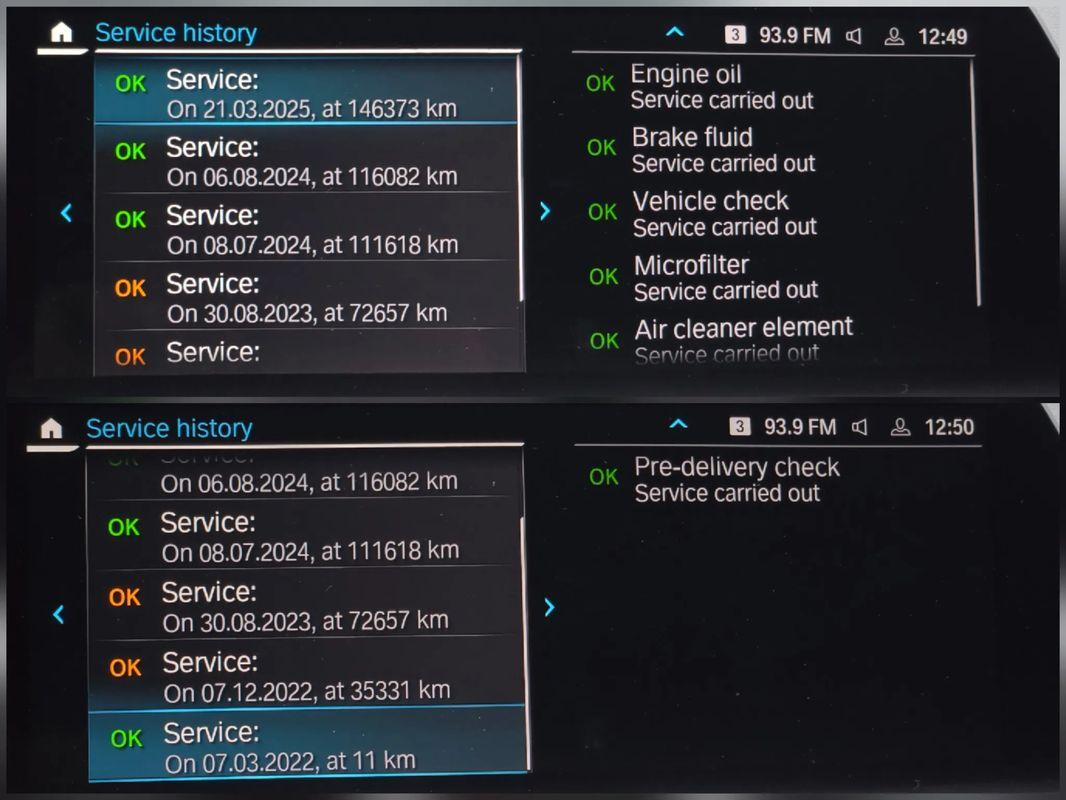
Task: Open the mute speaker icon beside 12:49
Action: (854, 36)
